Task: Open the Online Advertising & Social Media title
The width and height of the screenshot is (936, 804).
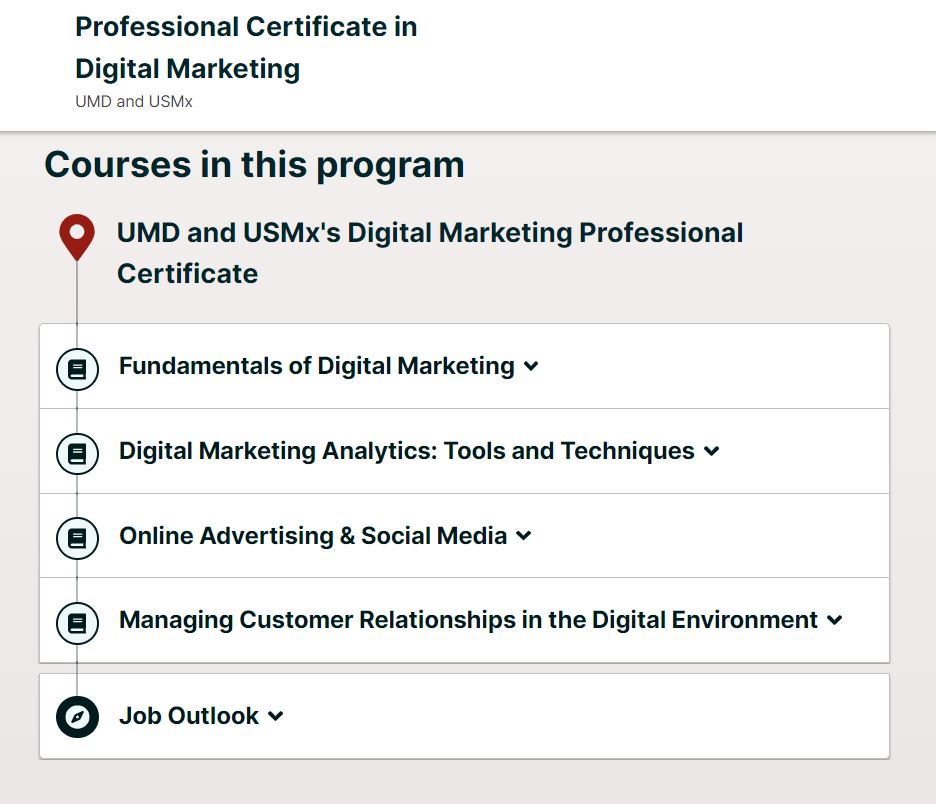Action: (313, 536)
